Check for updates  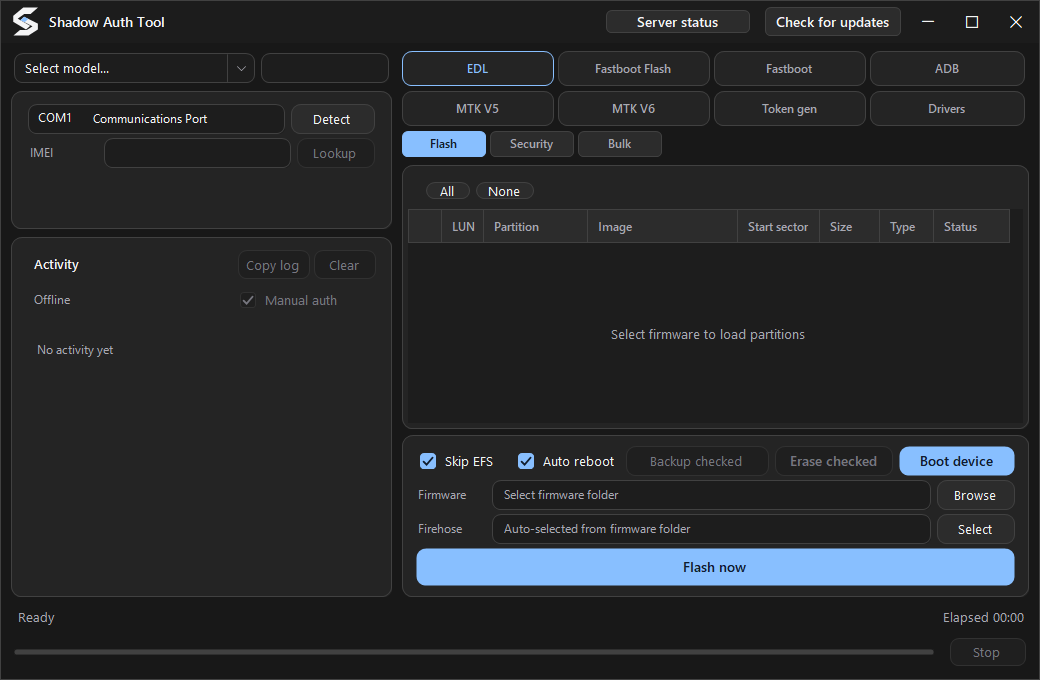[x=832, y=22]
